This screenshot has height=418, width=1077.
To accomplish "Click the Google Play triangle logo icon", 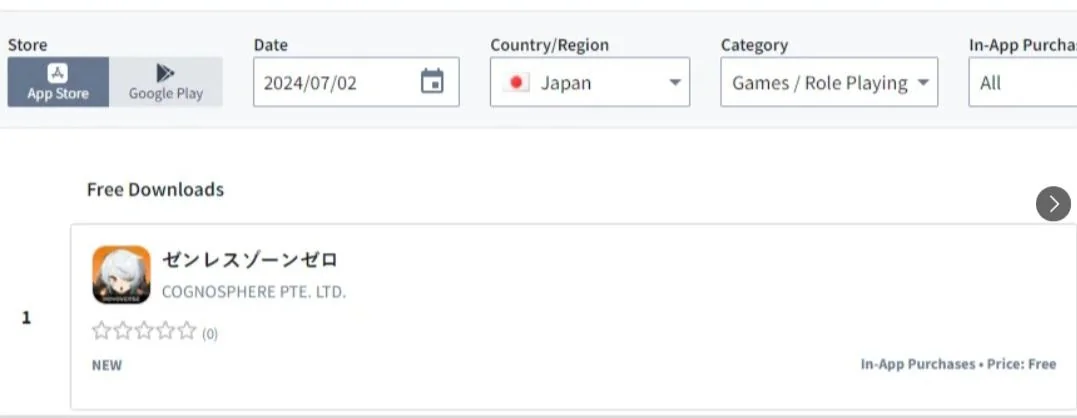I will tap(166, 72).
